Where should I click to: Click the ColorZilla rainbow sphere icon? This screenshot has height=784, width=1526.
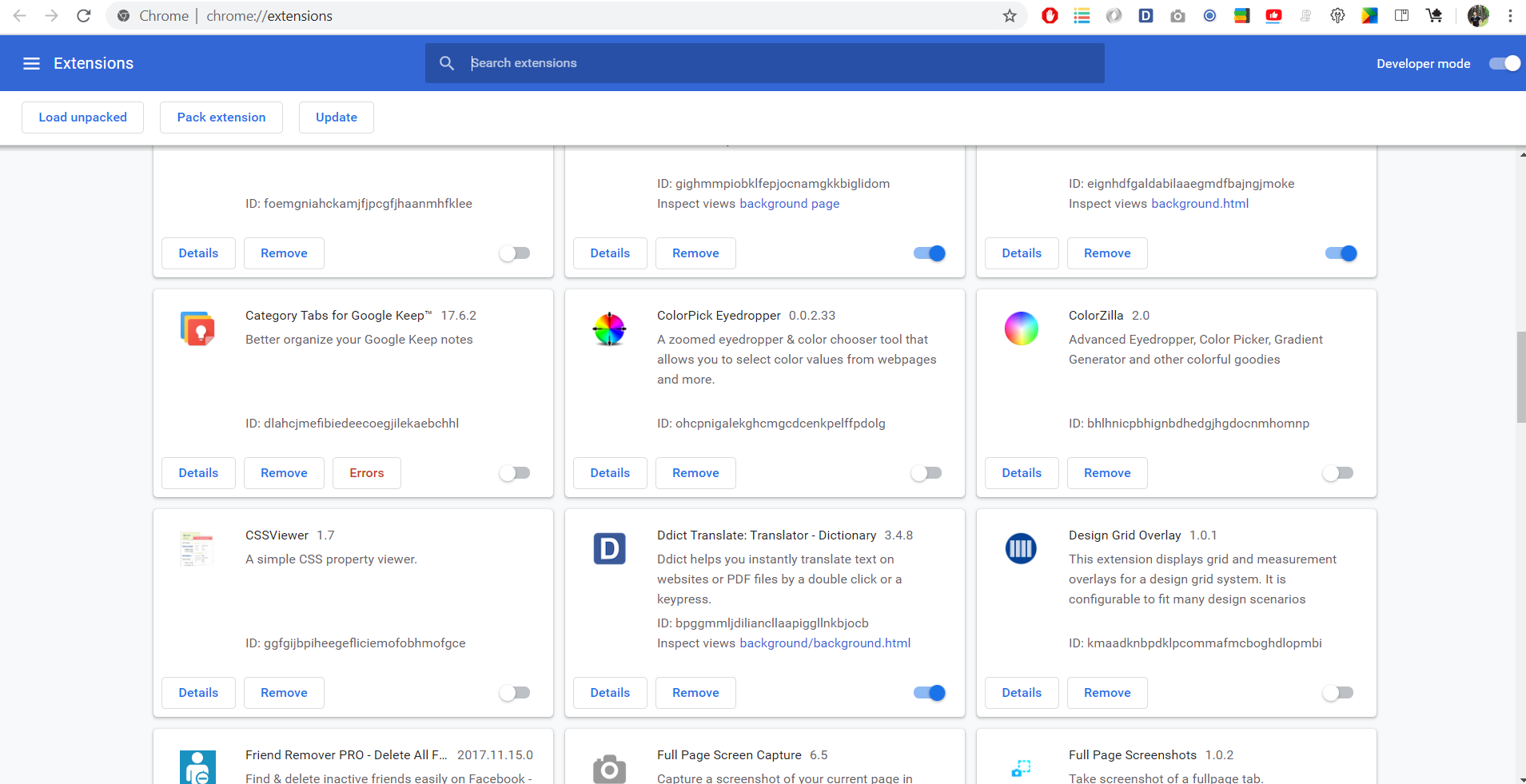(x=1021, y=328)
